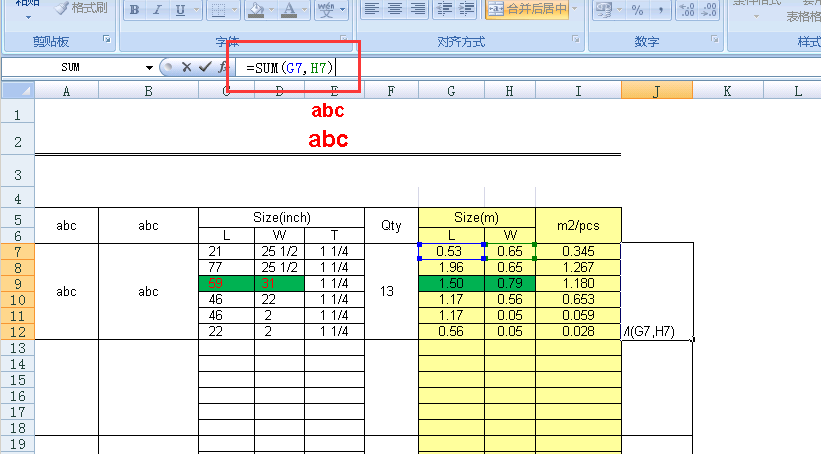Screen dimensions: 821x454
Task: Open the borders dropdown arrow
Action: [235, 10]
